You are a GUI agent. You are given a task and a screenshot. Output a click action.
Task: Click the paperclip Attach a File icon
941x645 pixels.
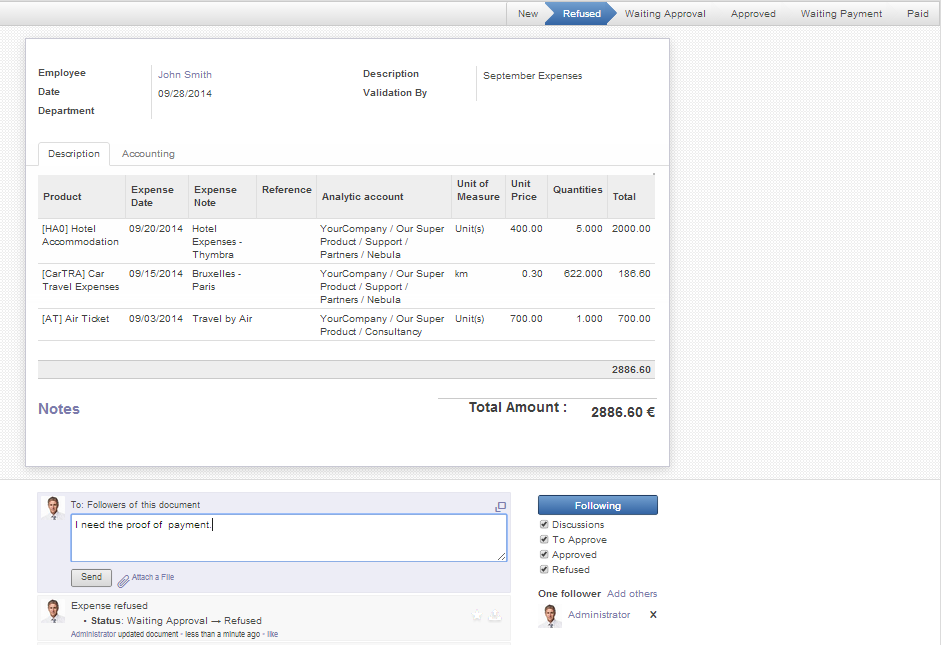pos(123,580)
